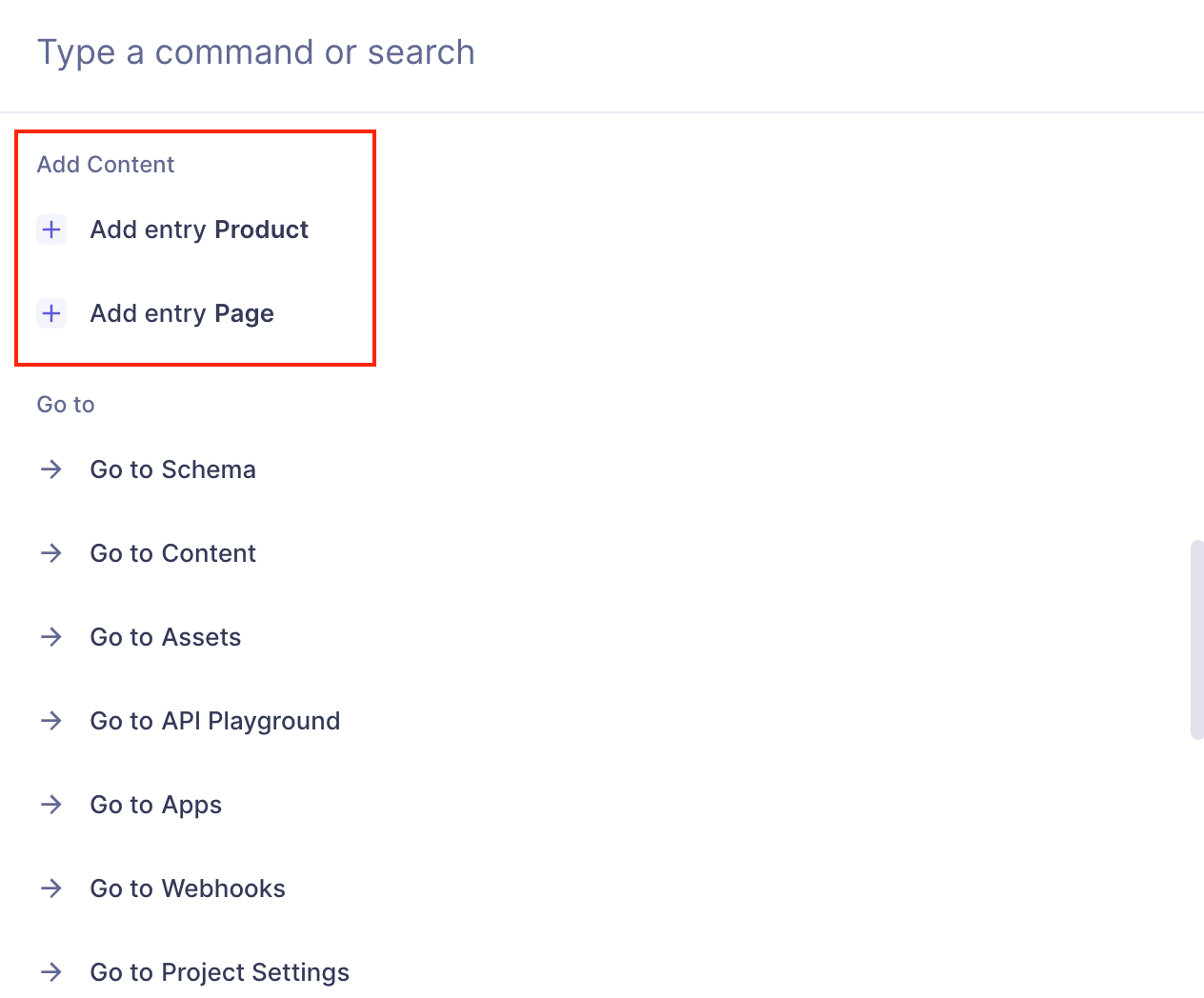Jump to Go to Project Settings
This screenshot has width=1204, height=998.
tap(219, 972)
